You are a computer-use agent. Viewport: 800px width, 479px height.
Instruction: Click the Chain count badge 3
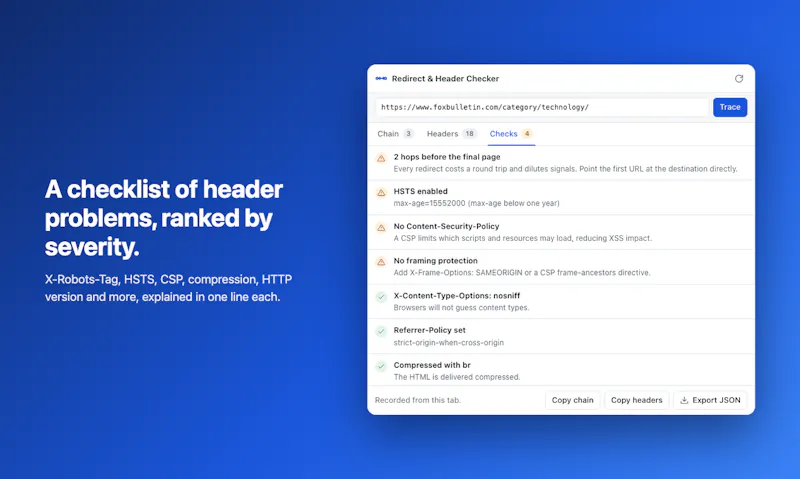tap(408, 134)
